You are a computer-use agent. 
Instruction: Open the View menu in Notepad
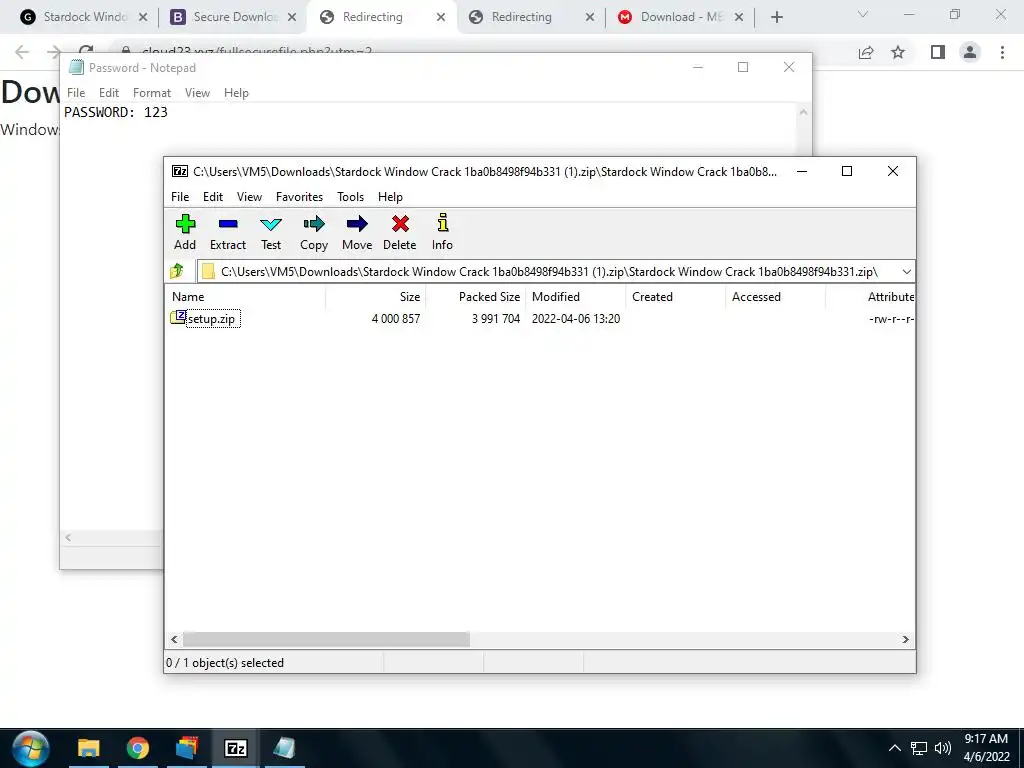(197, 93)
